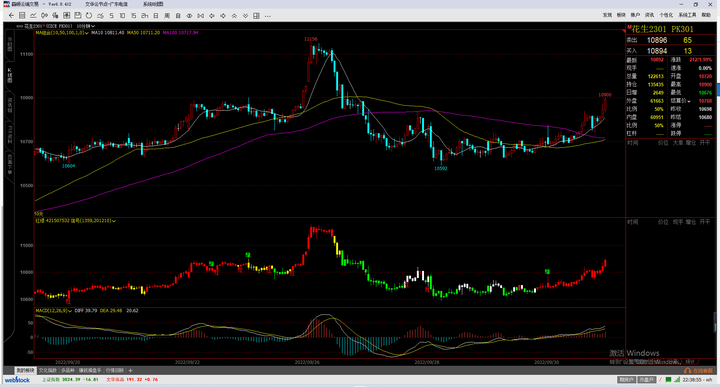Select the 行情回顾 bottom tab
Screen dimensions: 720x387
115,370
